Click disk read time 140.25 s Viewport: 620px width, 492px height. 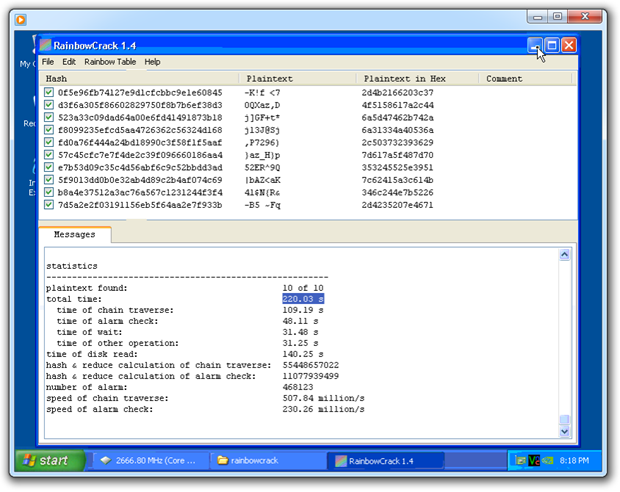[x=303, y=354]
